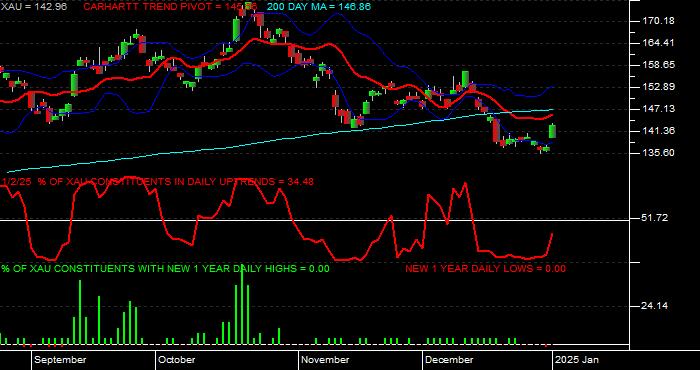Select the 2025 Jan time axis label

coord(577,360)
